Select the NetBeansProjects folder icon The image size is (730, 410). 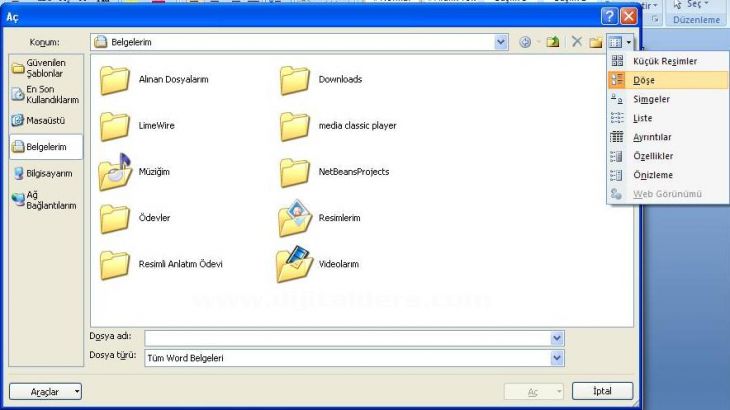click(x=294, y=172)
